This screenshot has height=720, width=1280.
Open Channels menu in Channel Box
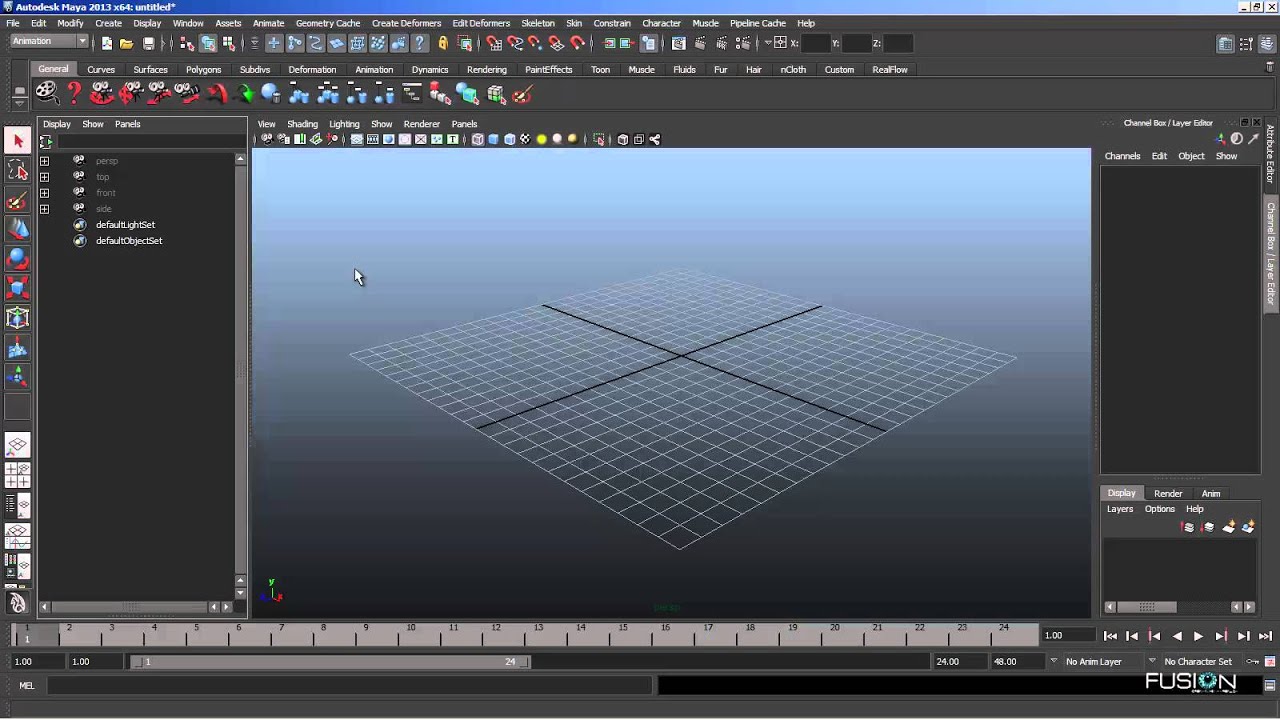pos(1122,156)
